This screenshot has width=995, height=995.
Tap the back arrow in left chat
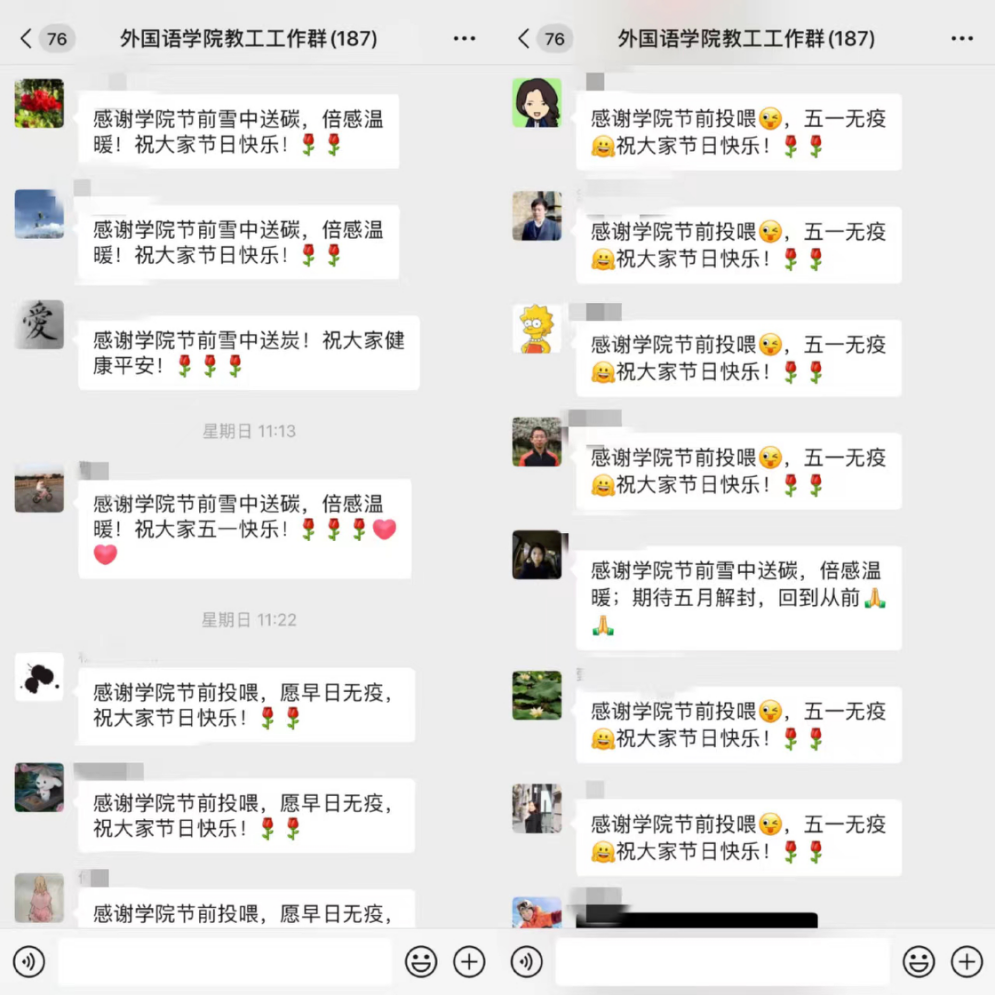(25, 39)
